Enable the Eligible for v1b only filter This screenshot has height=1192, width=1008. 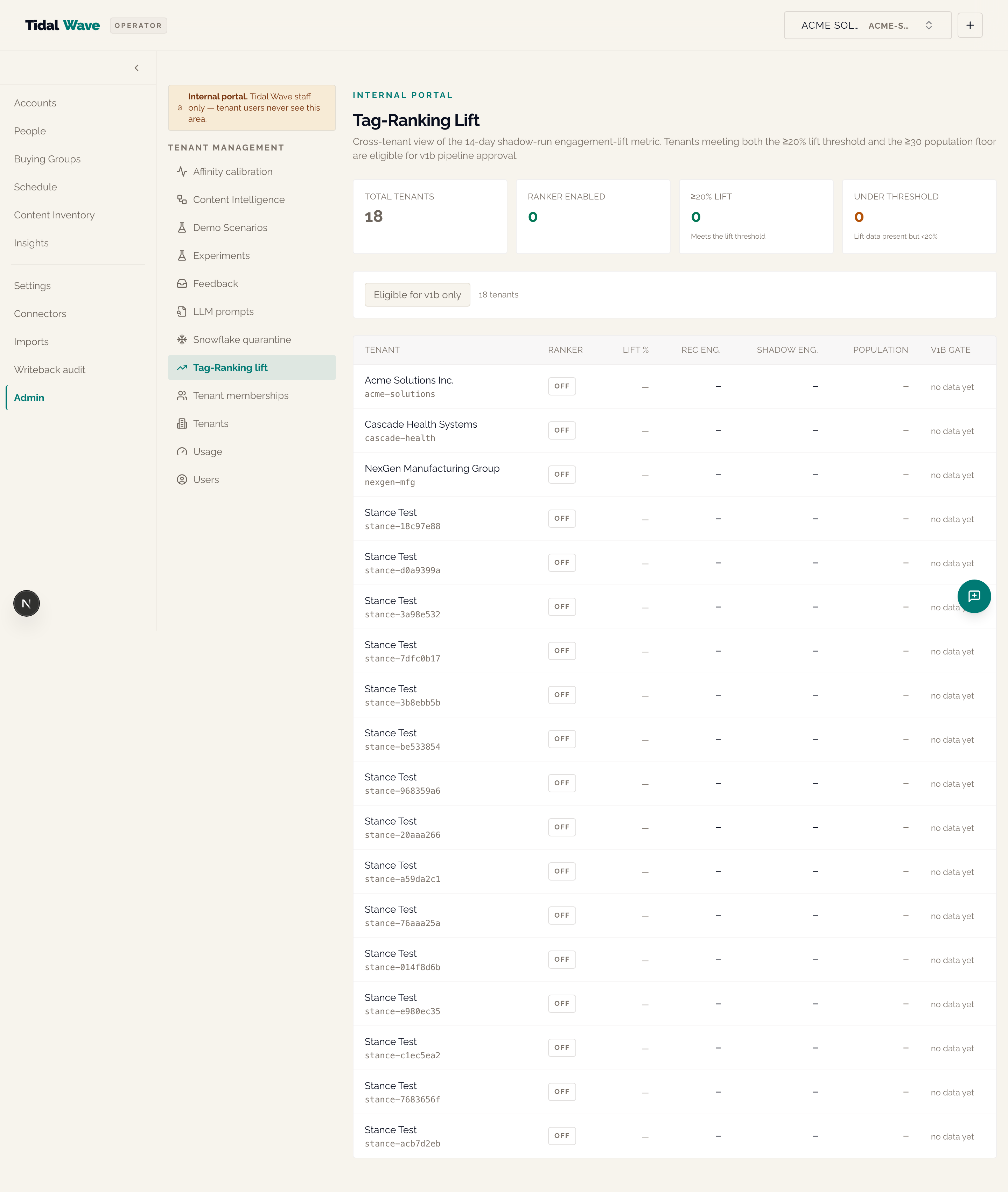417,295
